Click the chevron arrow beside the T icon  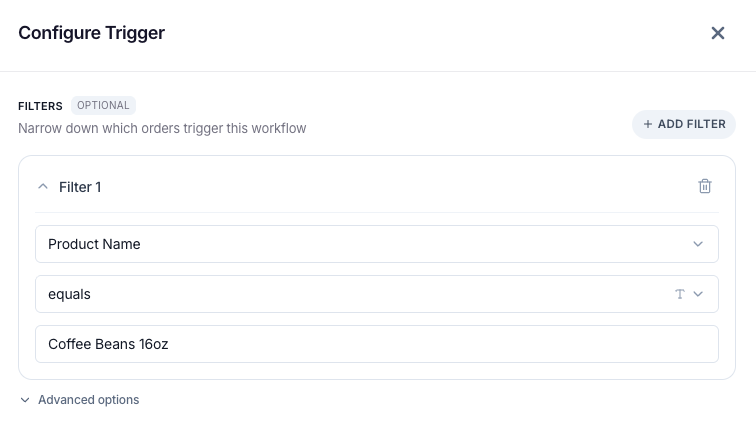(698, 294)
